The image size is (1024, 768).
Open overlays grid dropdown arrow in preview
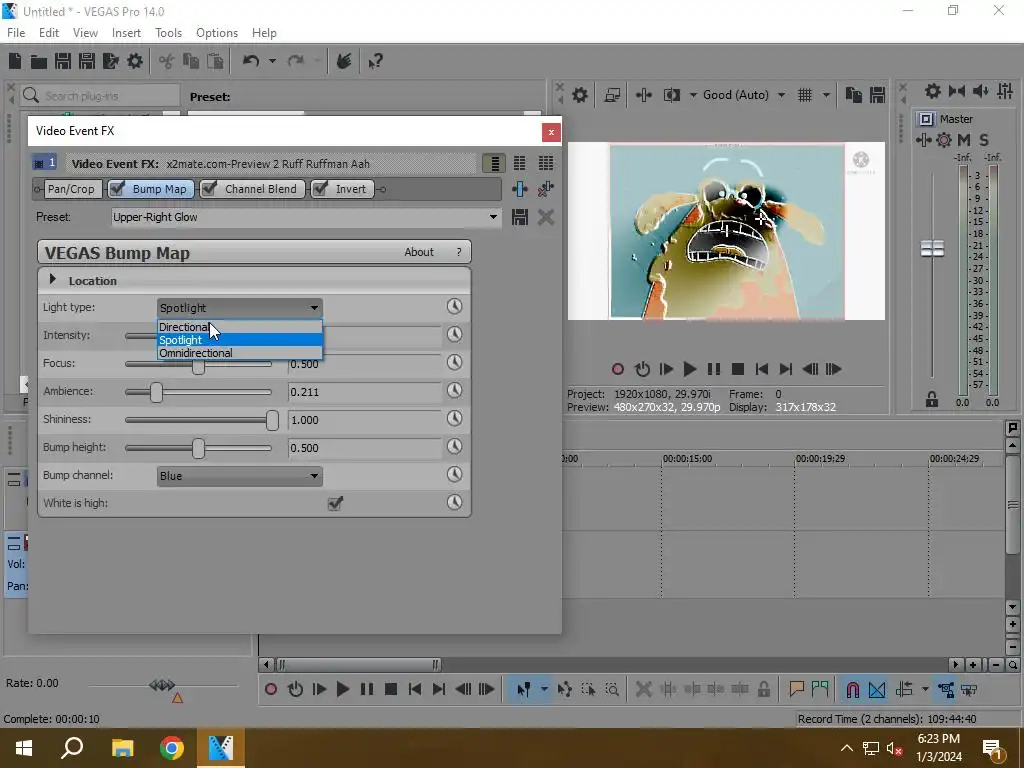[x=825, y=95]
